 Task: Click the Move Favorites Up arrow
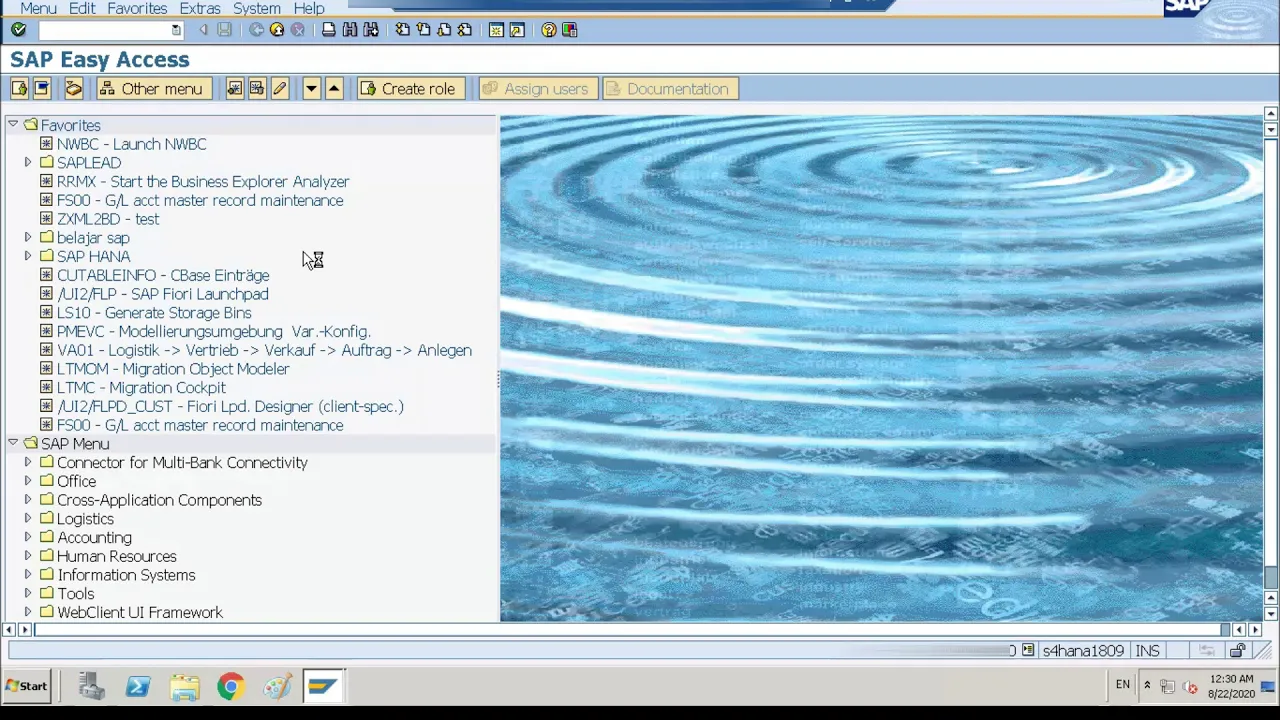334,89
